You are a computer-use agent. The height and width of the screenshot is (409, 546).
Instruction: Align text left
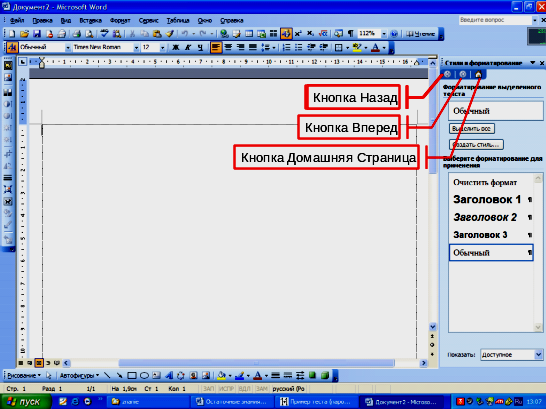[x=216, y=47]
